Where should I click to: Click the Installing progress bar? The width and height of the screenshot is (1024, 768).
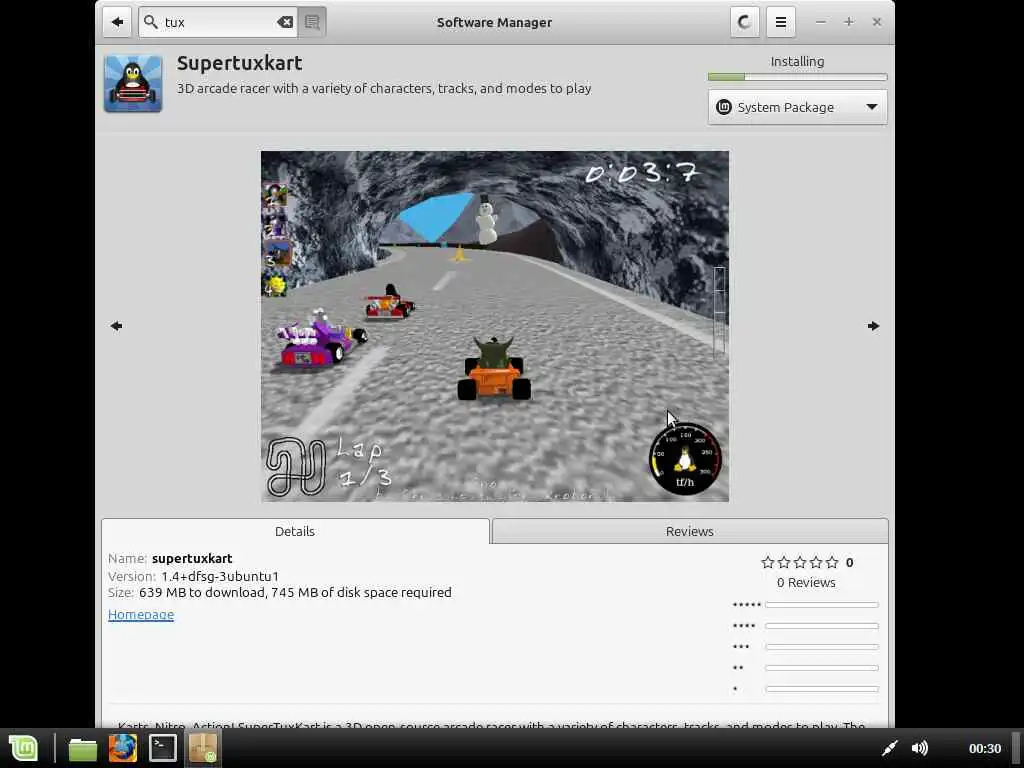[x=797, y=77]
